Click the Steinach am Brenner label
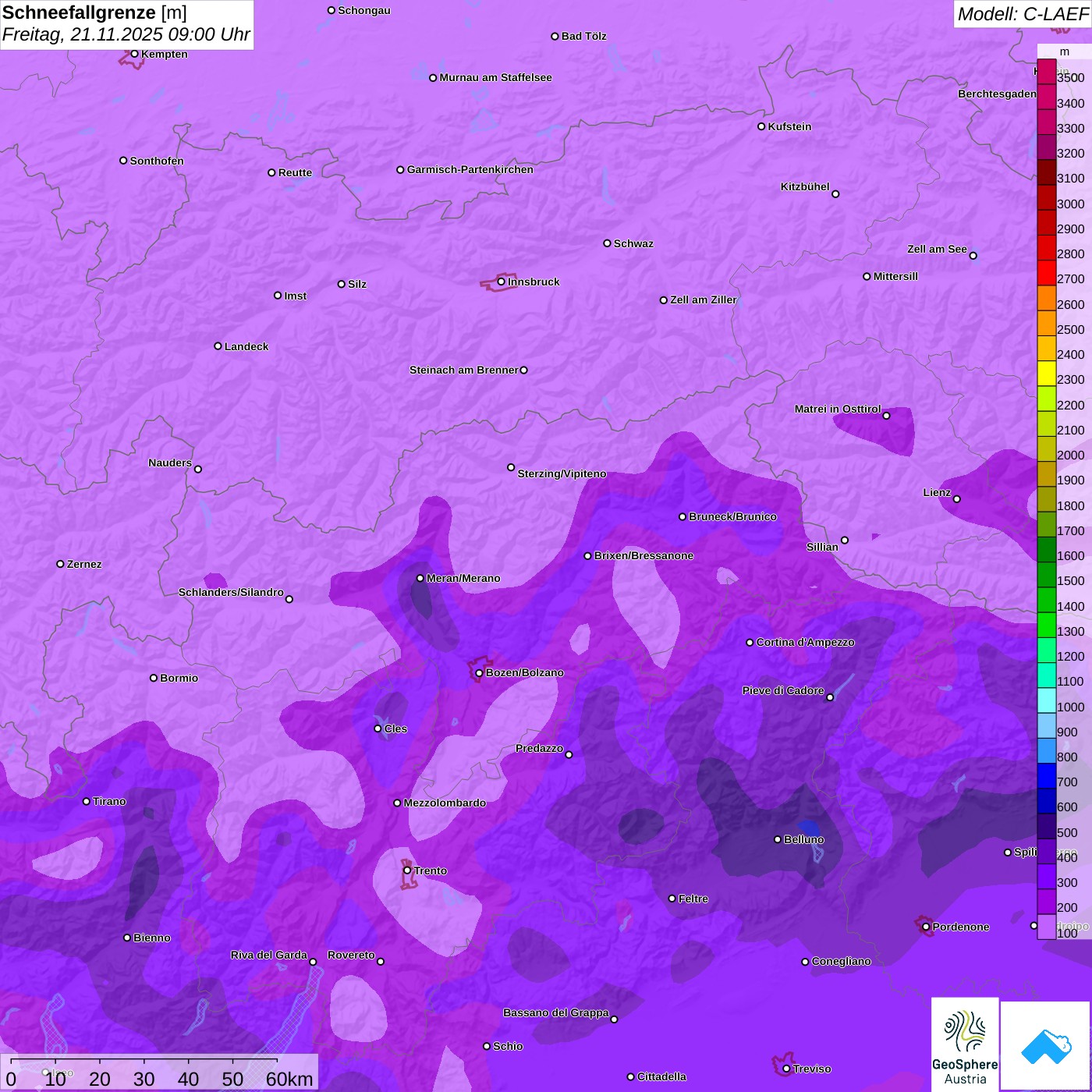 (x=464, y=370)
